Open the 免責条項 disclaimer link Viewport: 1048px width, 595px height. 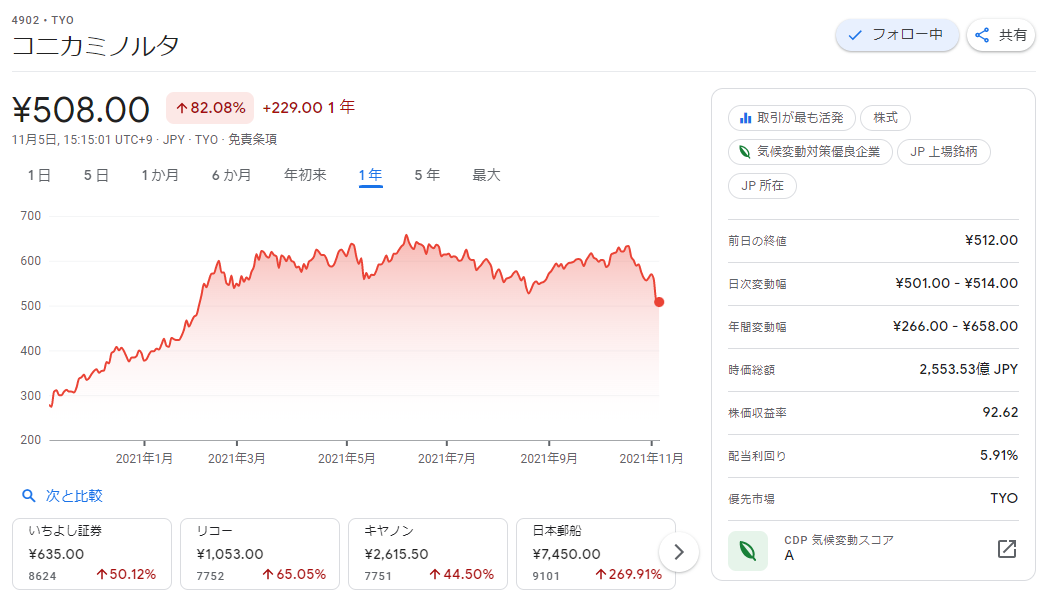pos(252,140)
